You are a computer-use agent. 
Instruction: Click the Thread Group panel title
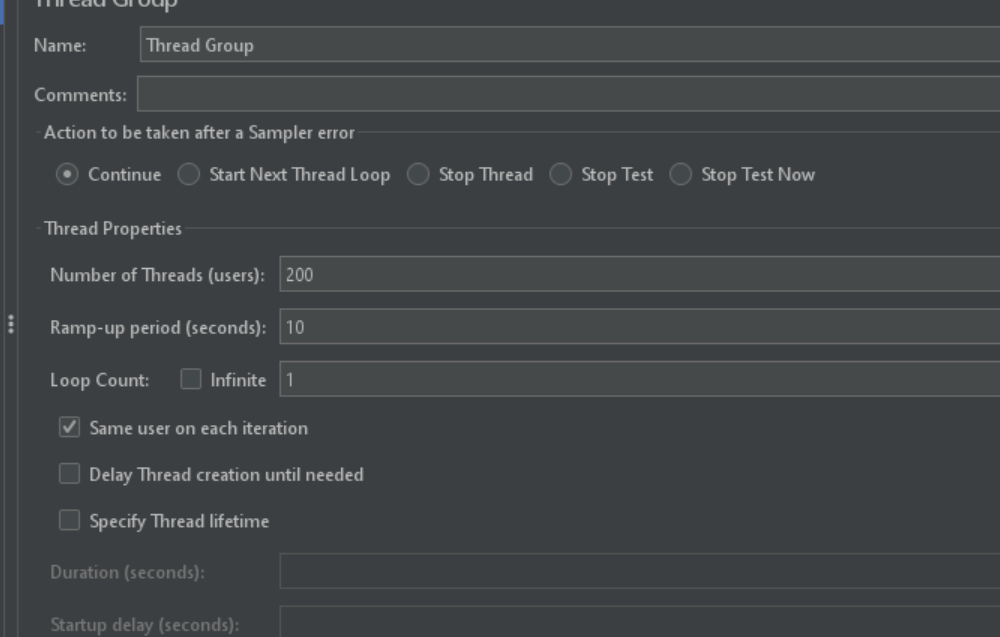click(x=106, y=4)
